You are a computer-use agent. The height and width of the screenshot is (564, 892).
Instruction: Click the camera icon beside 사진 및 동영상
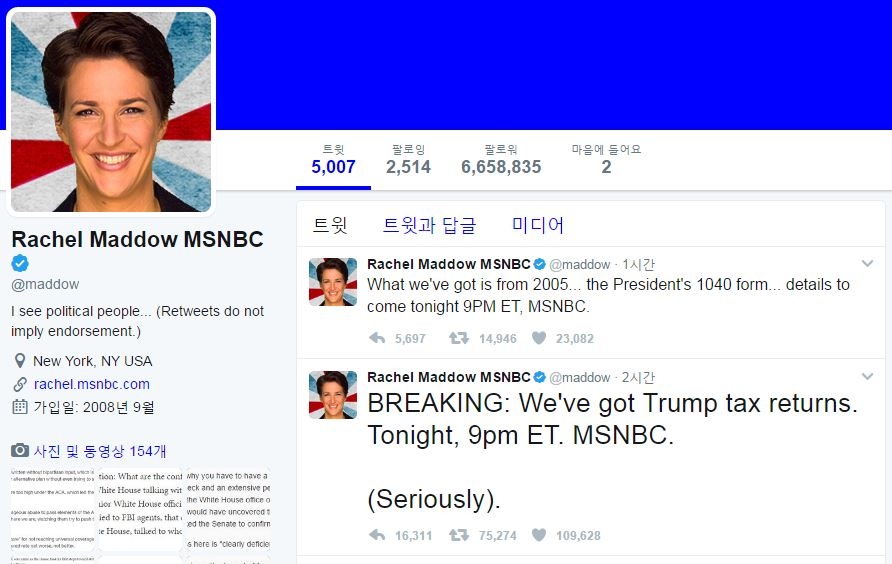pyautogui.click(x=19, y=451)
